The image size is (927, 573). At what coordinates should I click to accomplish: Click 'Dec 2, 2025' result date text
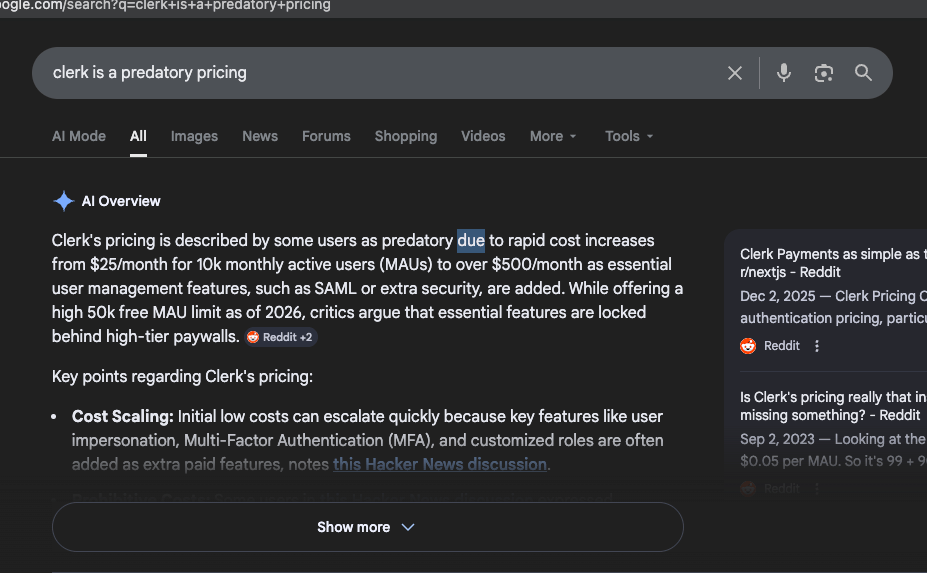[777, 296]
